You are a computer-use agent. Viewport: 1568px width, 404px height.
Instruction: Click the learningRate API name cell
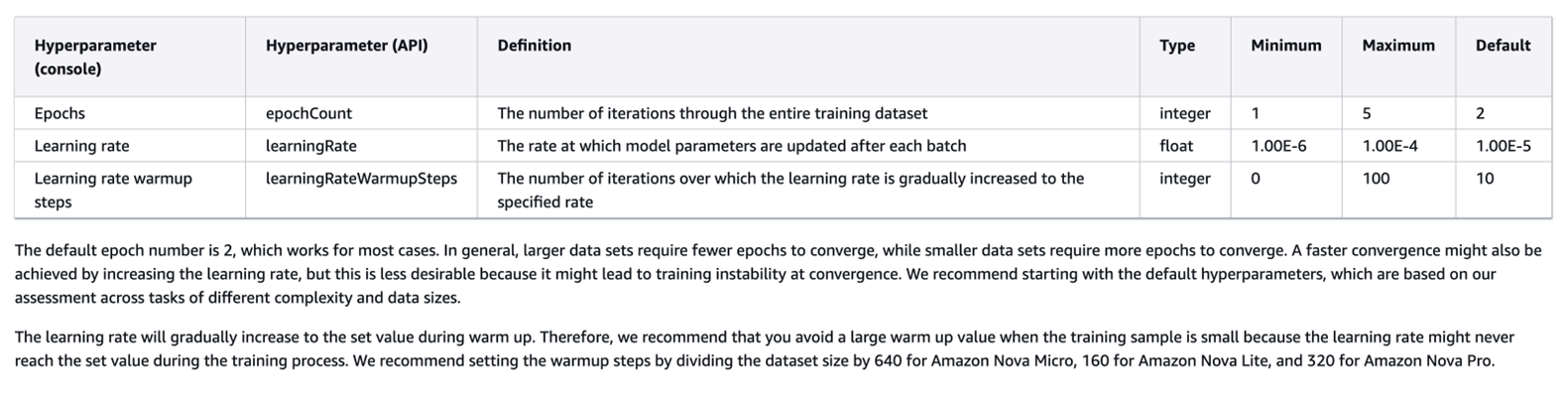tap(310, 146)
